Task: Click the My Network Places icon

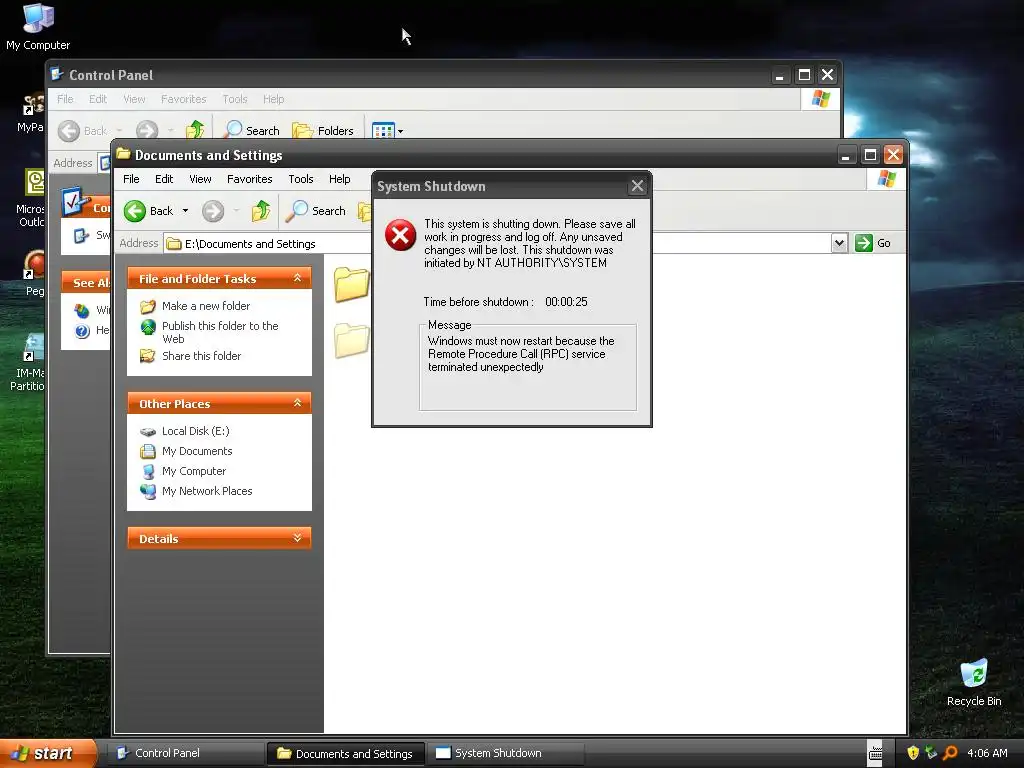Action: pyautogui.click(x=148, y=491)
